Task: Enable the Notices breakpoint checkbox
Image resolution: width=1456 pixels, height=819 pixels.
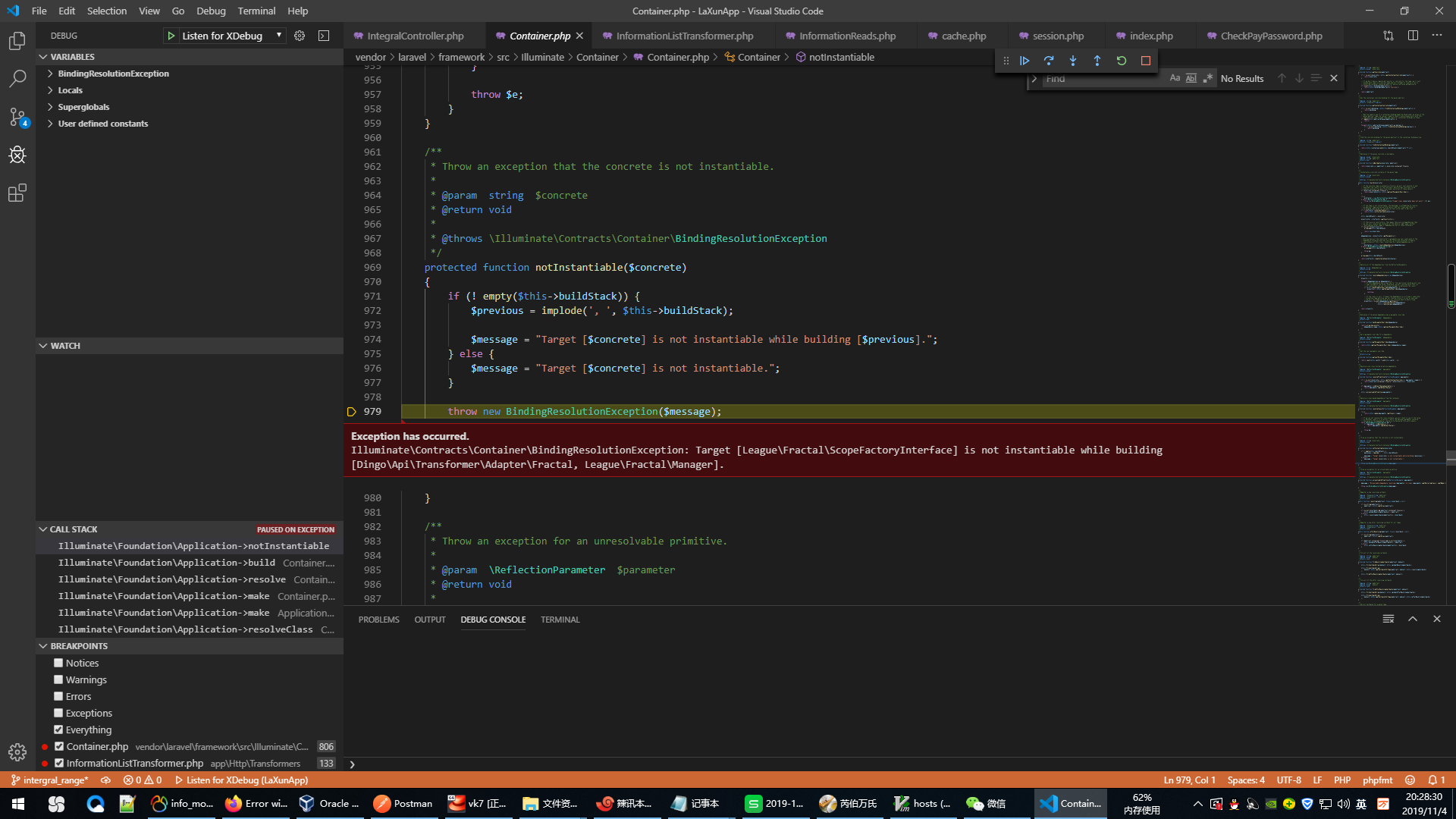Action: tap(58, 662)
